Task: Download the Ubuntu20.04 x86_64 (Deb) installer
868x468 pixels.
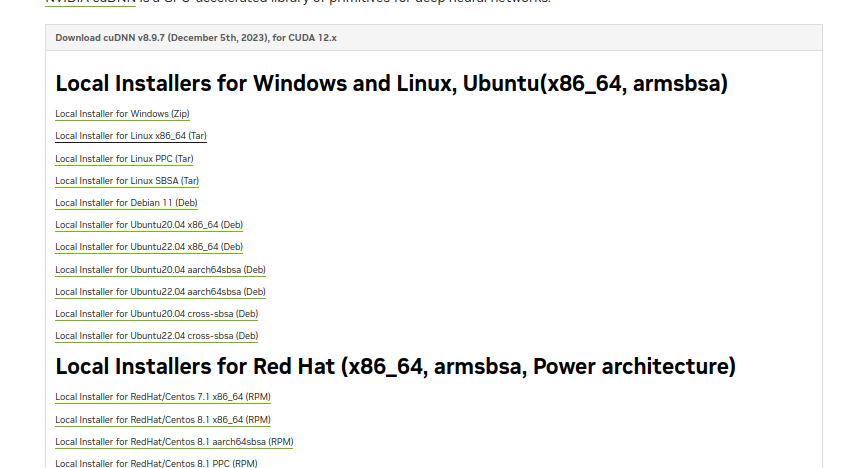Action: pos(149,225)
